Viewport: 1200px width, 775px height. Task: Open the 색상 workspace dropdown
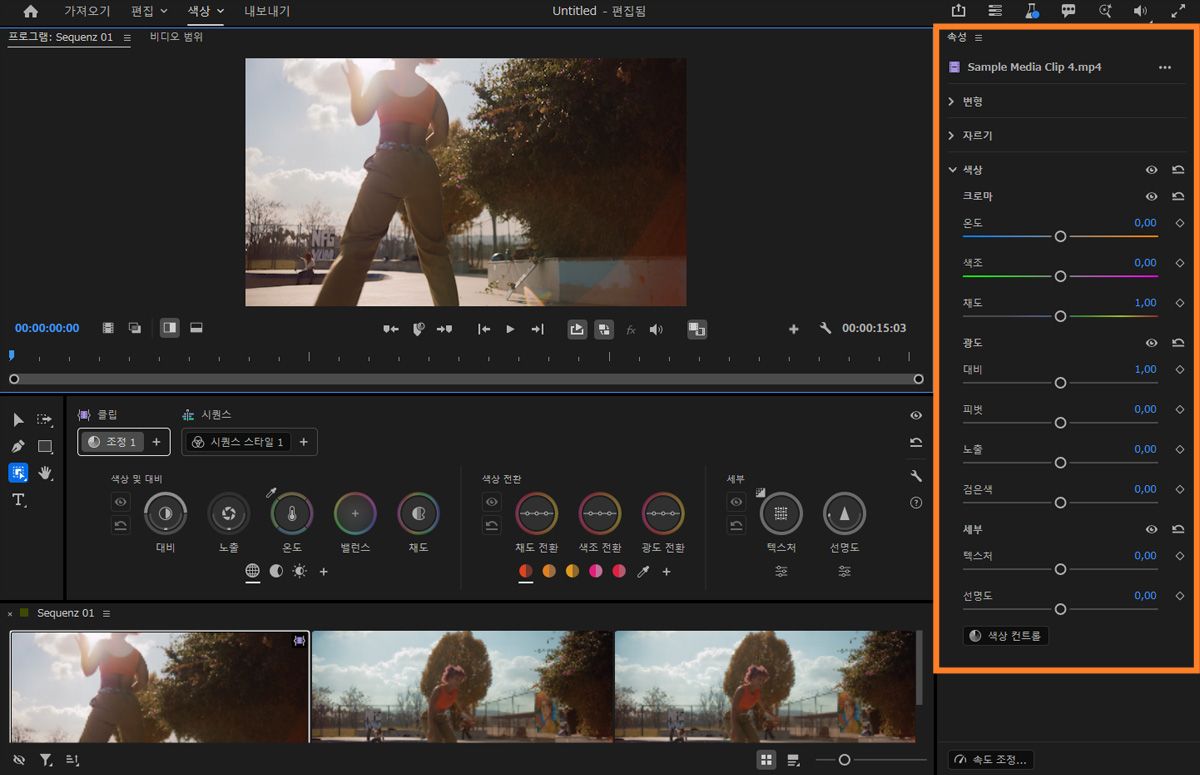[x=206, y=11]
